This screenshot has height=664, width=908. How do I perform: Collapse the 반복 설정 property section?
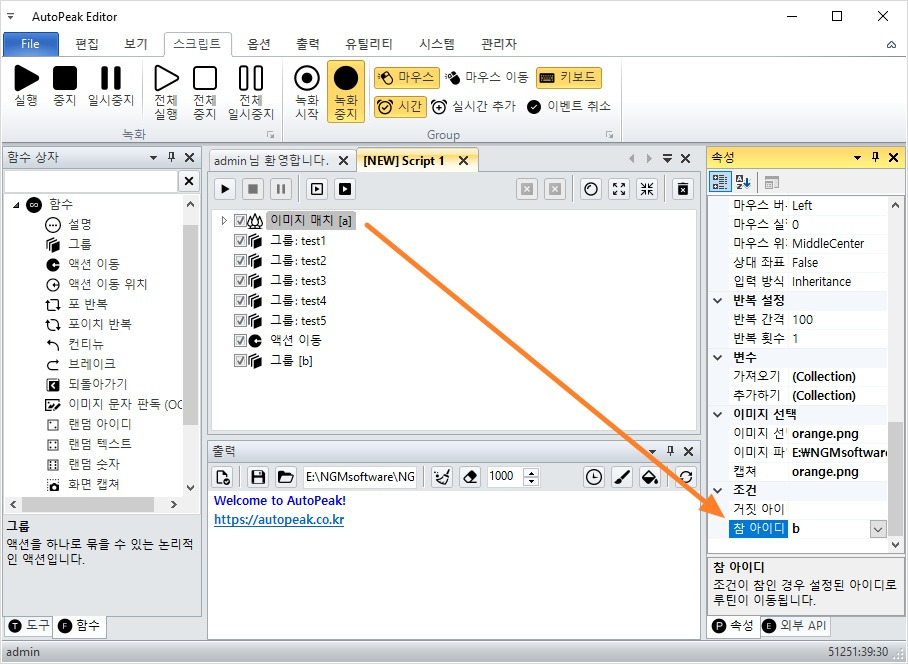pos(718,300)
